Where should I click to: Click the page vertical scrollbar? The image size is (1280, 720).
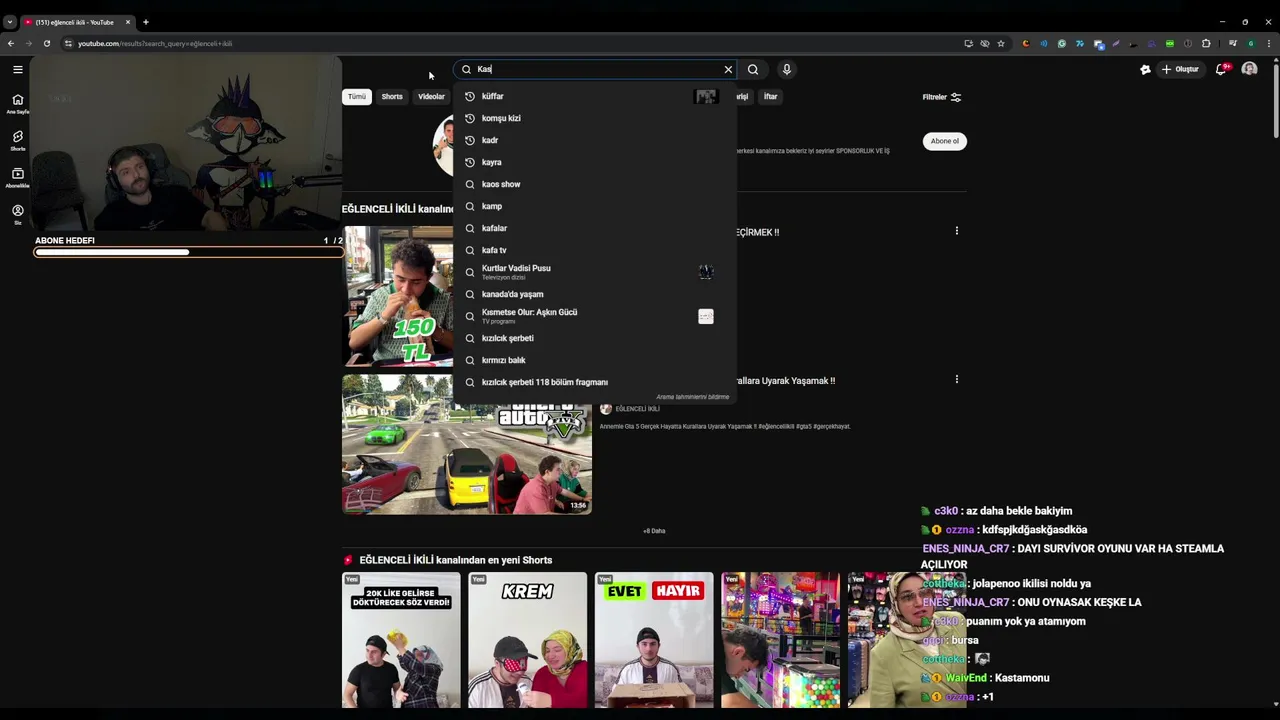[x=1276, y=100]
